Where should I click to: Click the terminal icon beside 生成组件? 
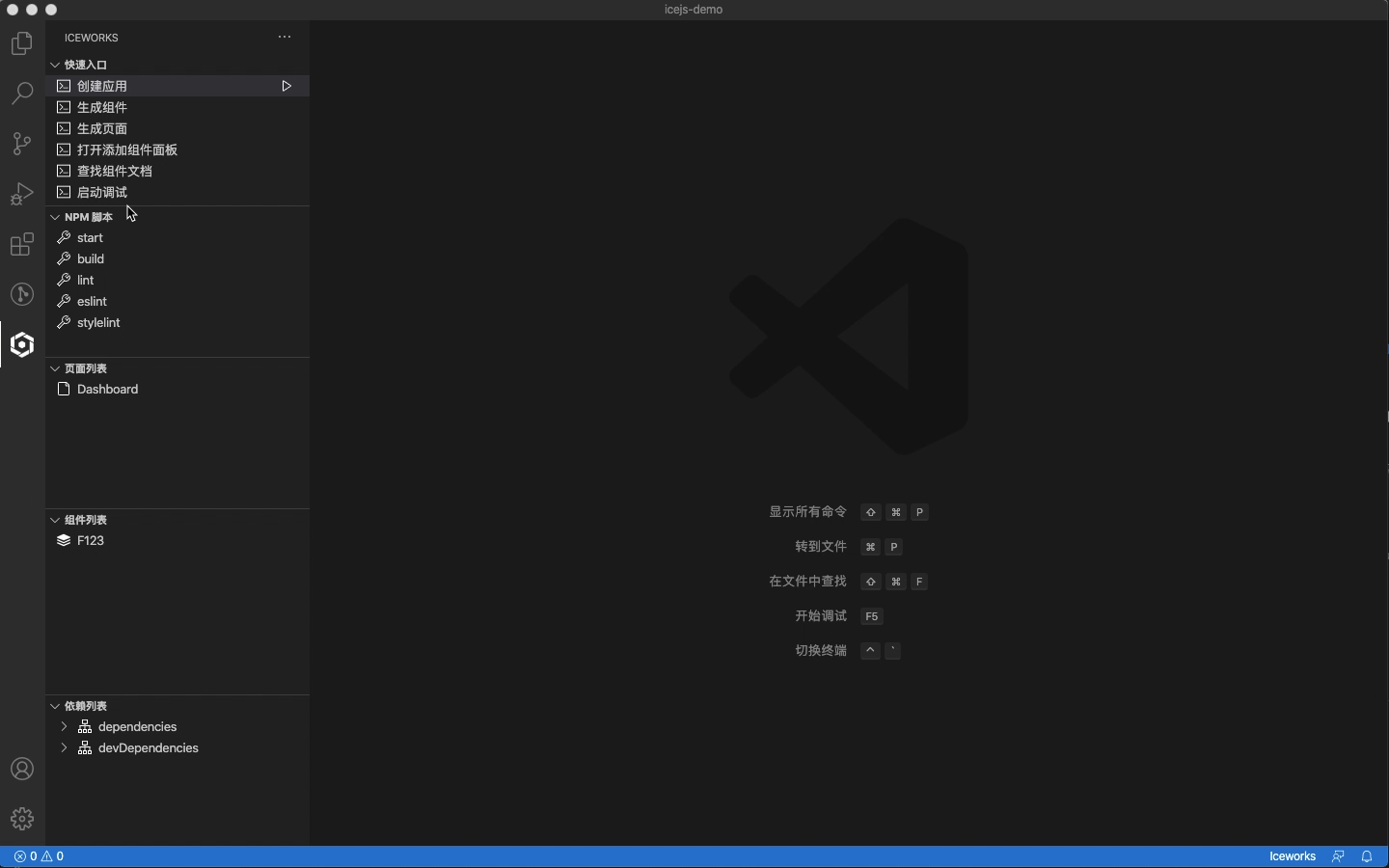[x=64, y=107]
